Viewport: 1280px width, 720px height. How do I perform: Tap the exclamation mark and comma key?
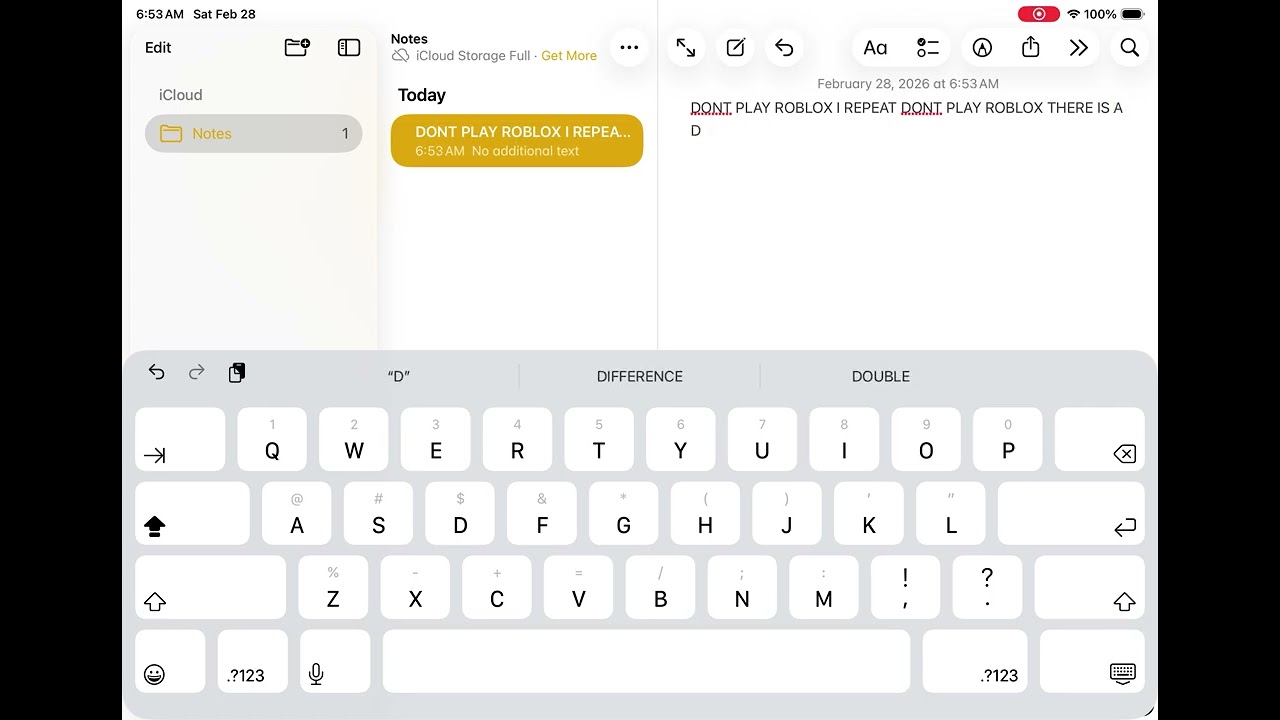[905, 587]
